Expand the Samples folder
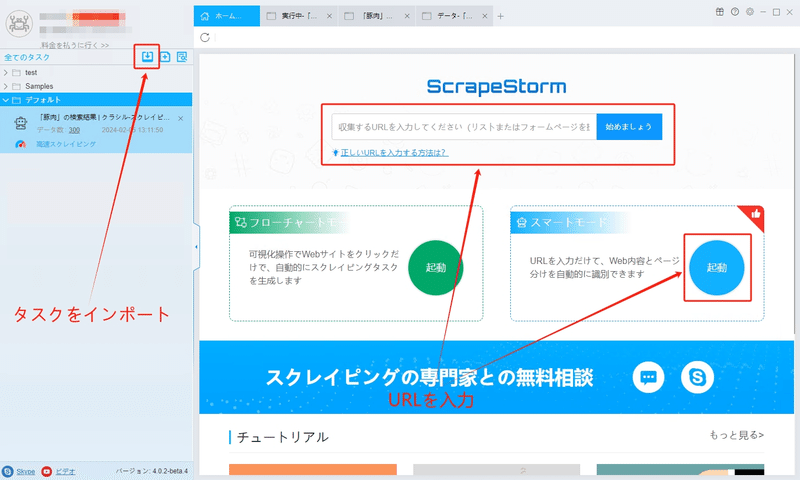This screenshot has width=800, height=480. pos(6,86)
